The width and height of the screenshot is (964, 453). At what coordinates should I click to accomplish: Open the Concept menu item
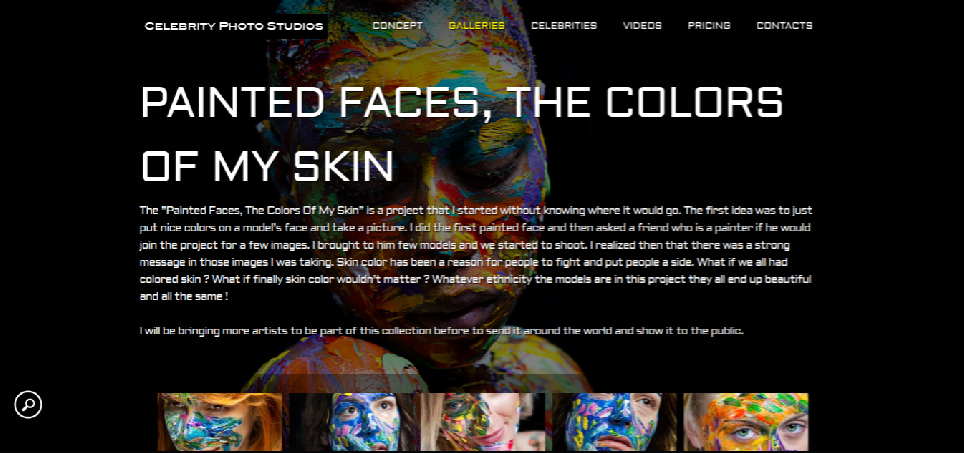397,26
